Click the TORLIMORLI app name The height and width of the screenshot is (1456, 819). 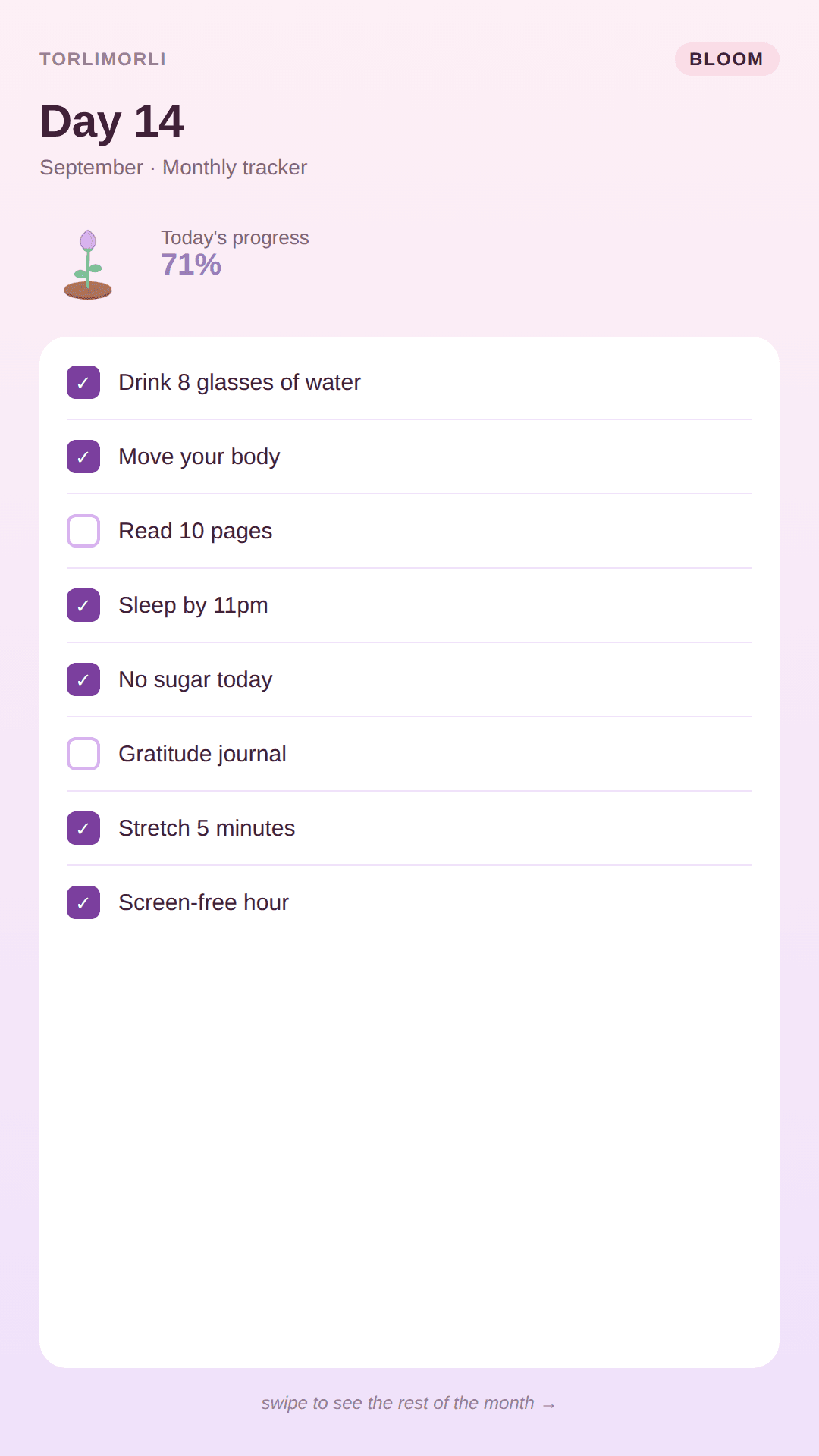click(x=102, y=59)
